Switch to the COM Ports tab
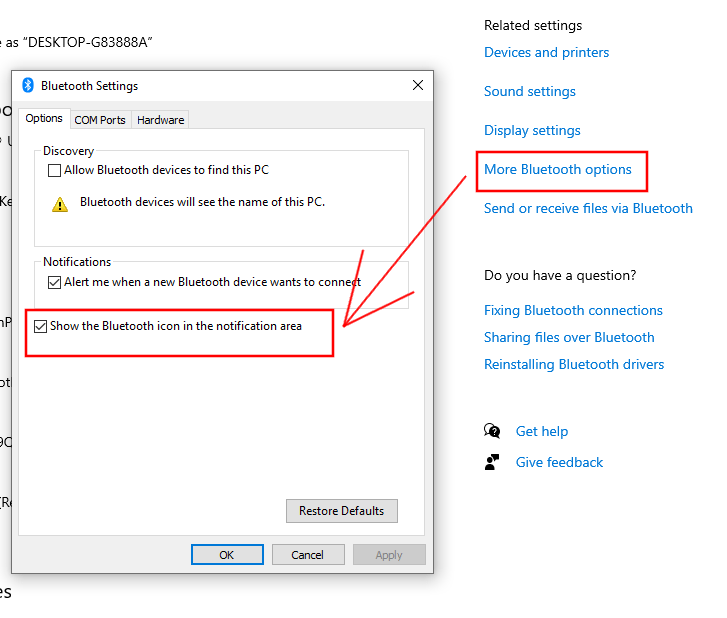 point(100,120)
